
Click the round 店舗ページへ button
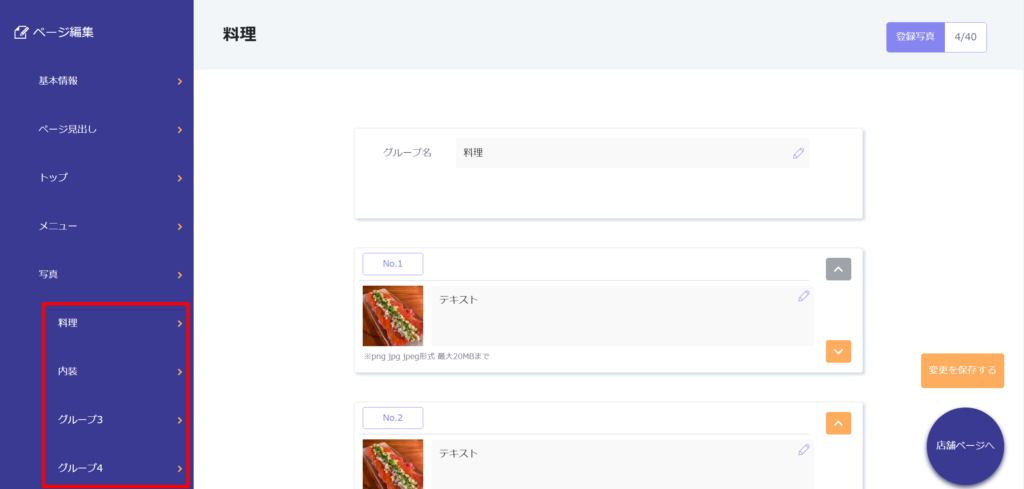coord(964,446)
